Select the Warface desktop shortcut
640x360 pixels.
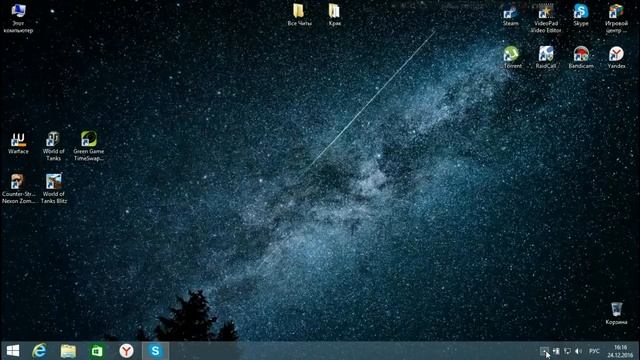point(18,143)
